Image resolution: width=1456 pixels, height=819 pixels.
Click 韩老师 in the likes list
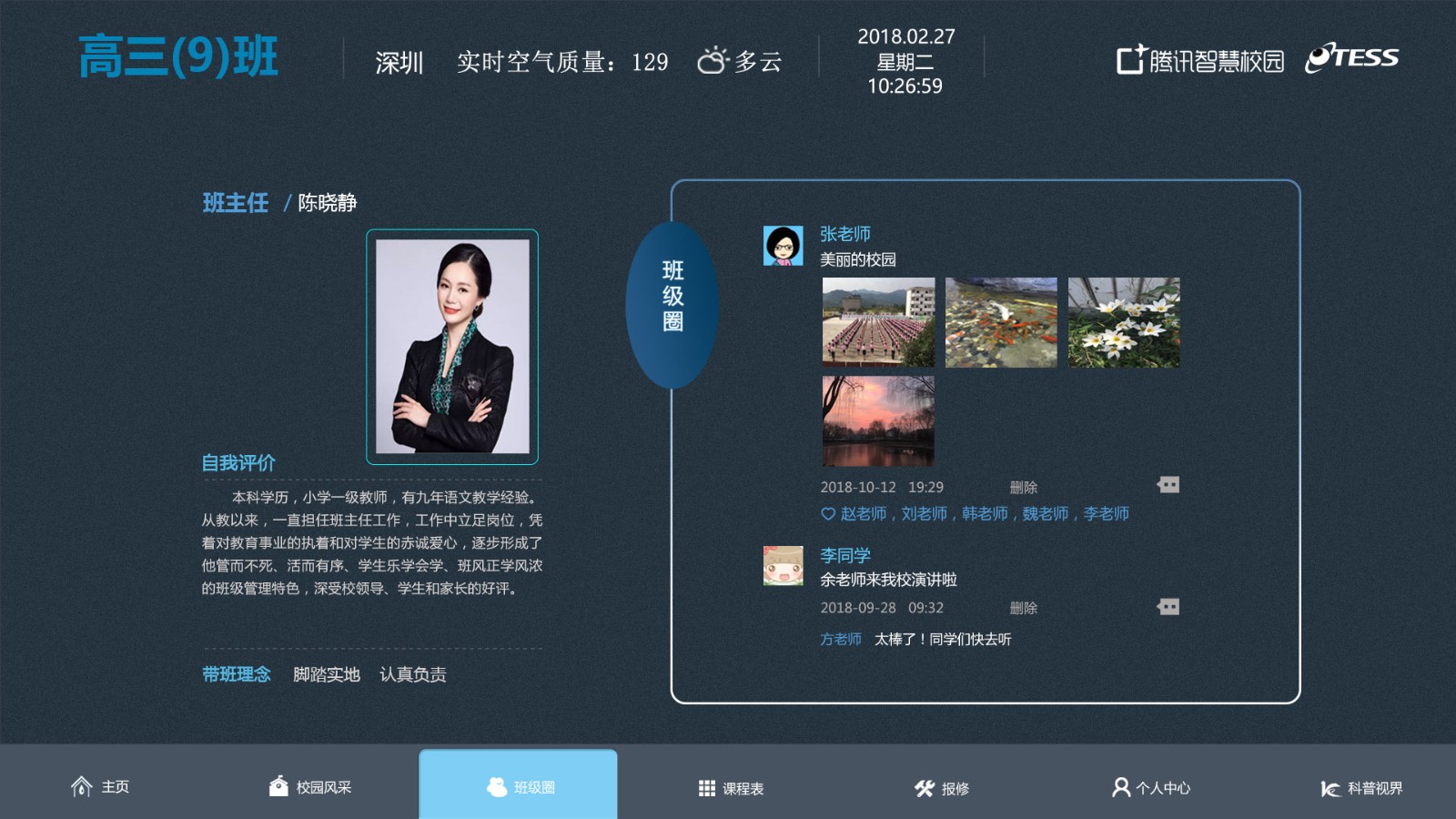[x=985, y=514]
